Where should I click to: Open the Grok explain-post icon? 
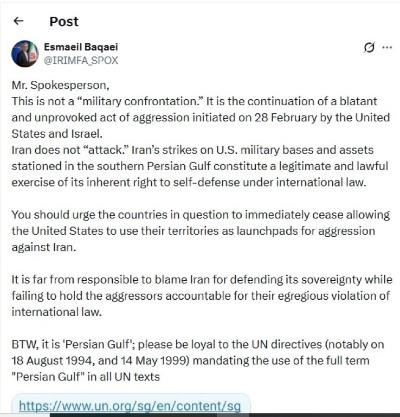369,47
